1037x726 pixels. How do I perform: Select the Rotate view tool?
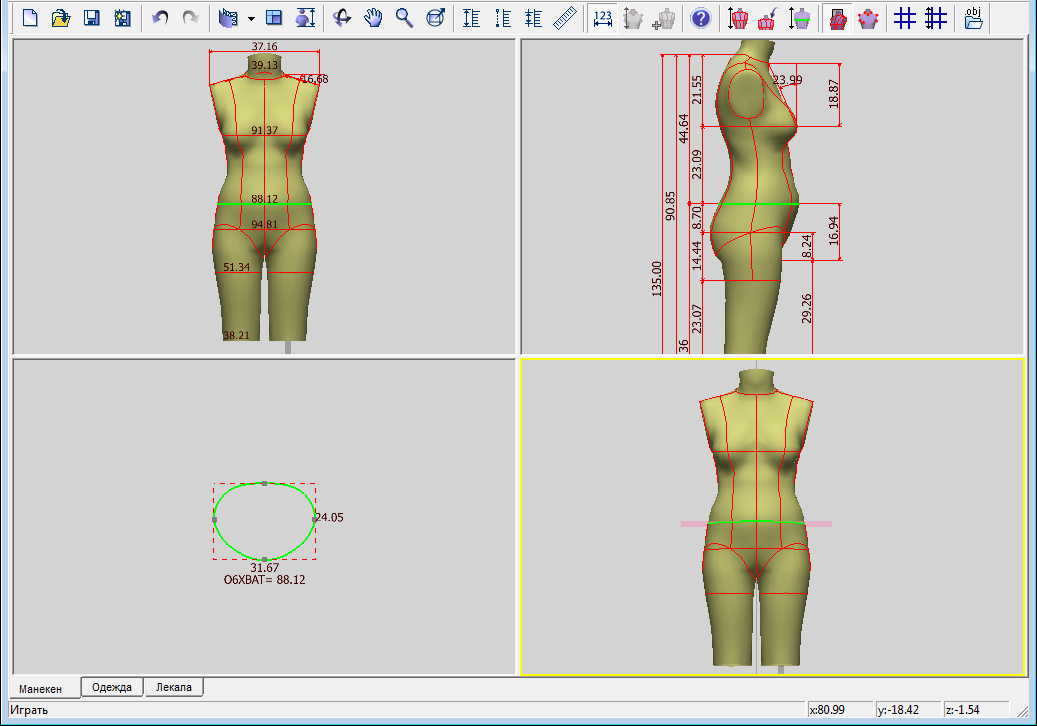coord(342,17)
